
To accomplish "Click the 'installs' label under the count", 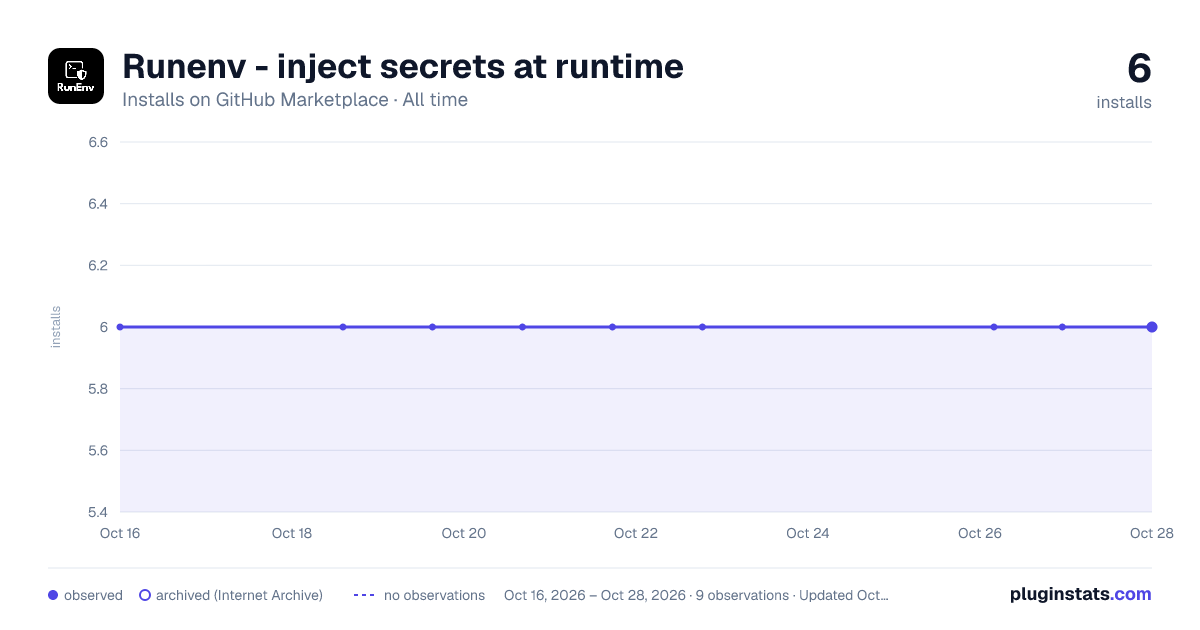I will (1124, 102).
